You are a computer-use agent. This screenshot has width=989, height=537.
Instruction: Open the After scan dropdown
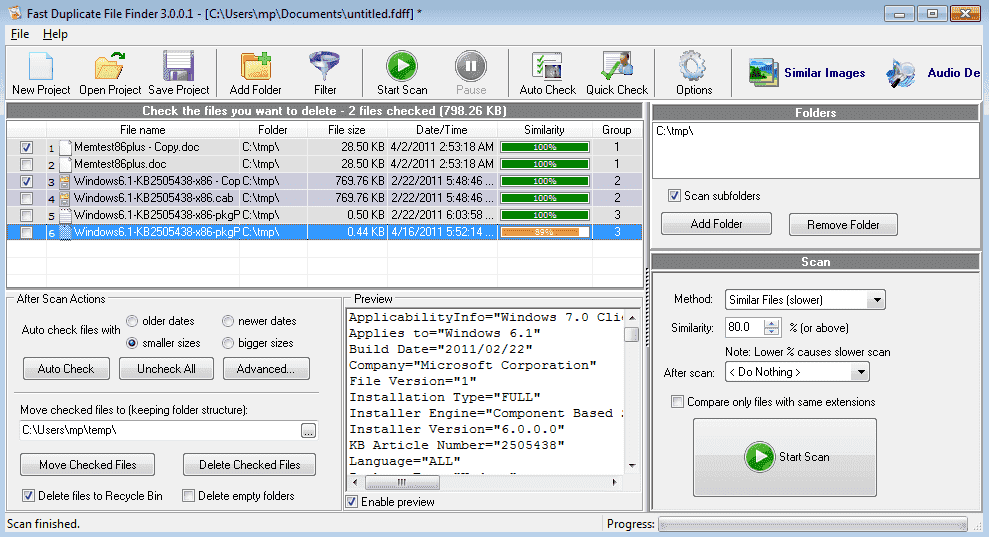tap(797, 372)
